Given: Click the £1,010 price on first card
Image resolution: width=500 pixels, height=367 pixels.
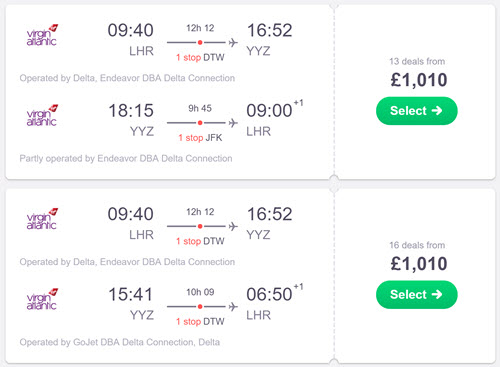Looking at the screenshot, I should pyautogui.click(x=419, y=80).
